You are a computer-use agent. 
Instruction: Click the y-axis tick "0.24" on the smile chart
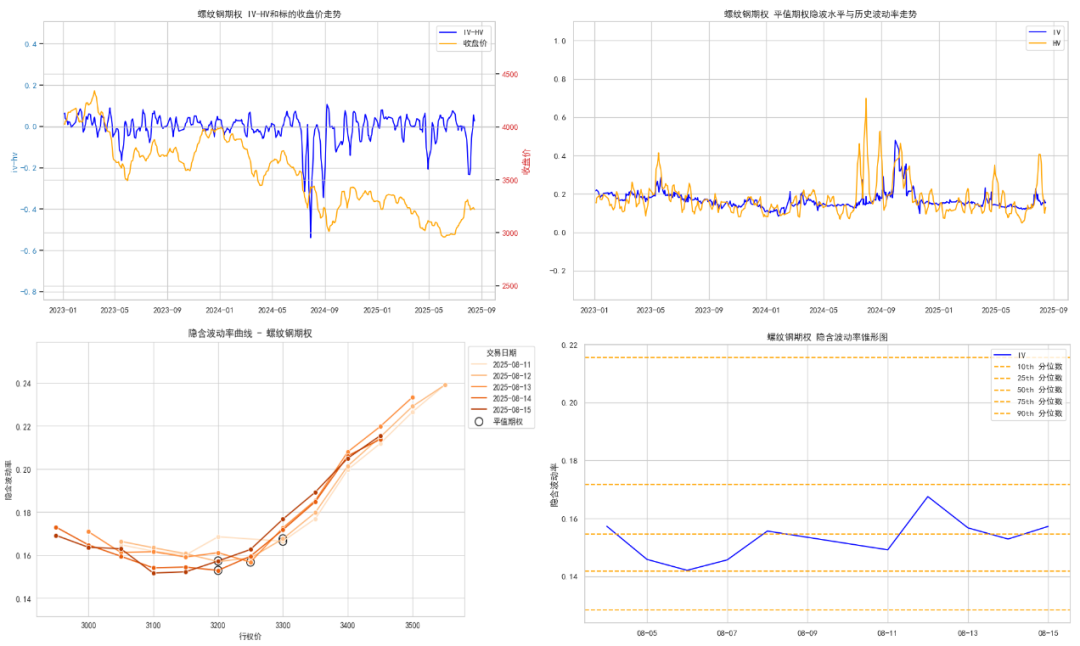(x=23, y=384)
